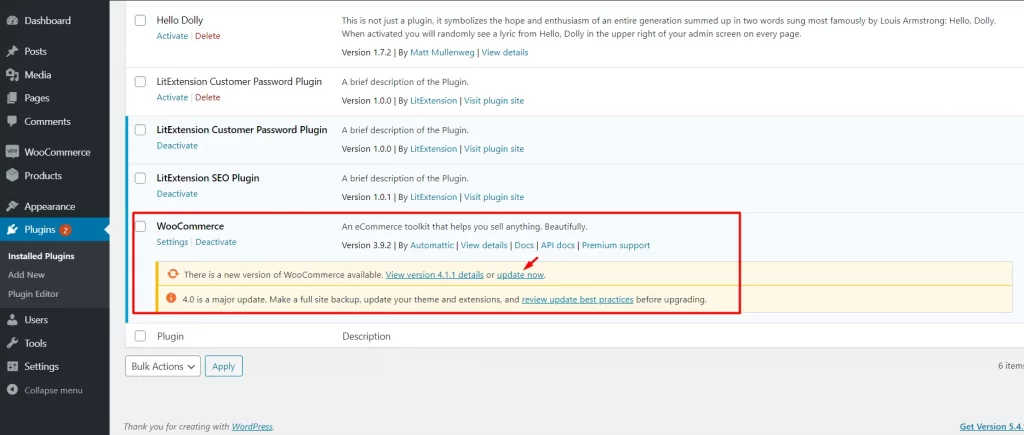Select Add New plugin submenu item
This screenshot has width=1024, height=435.
(26, 275)
